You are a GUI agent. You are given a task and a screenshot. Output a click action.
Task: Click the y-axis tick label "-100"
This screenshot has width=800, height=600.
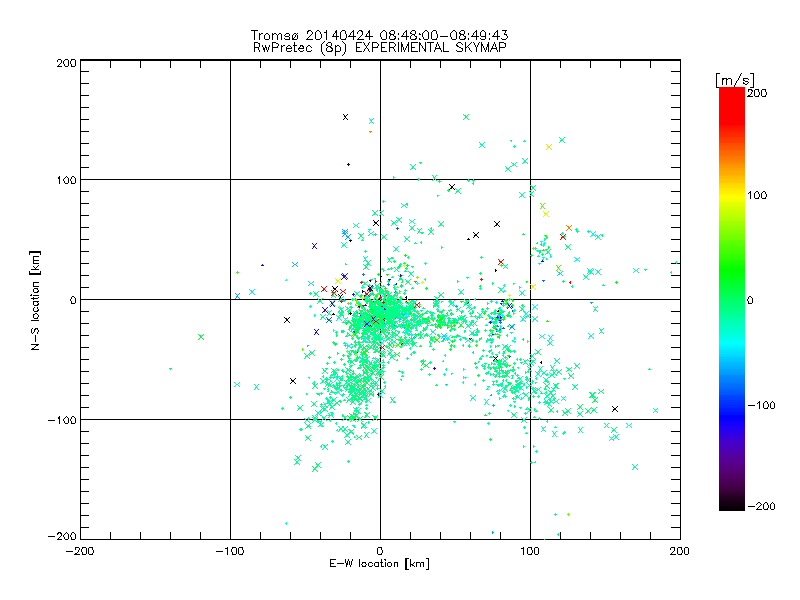[x=62, y=420]
